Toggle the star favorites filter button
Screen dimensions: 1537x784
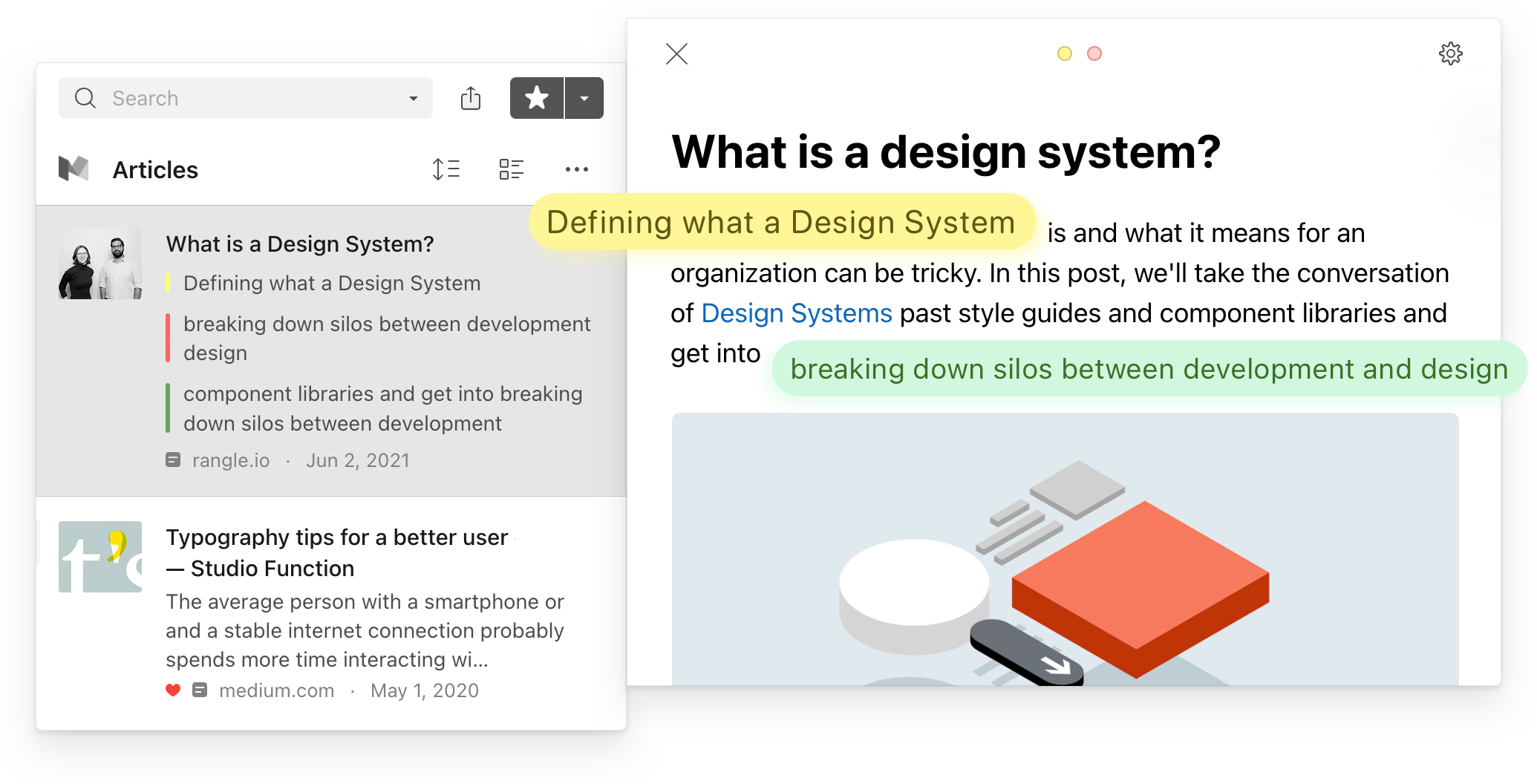pos(536,98)
